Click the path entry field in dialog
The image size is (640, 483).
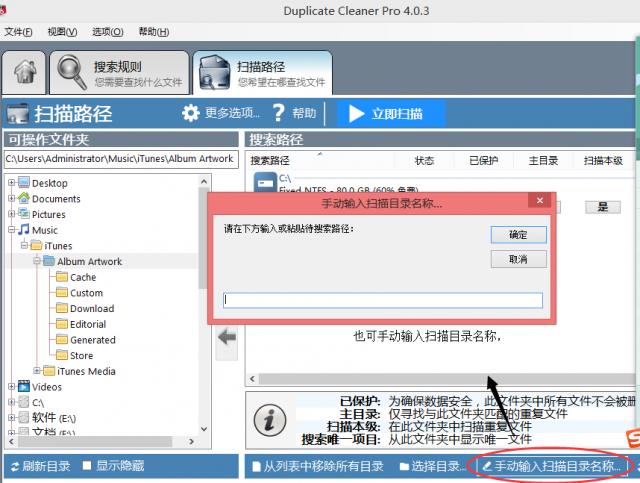[x=383, y=300]
